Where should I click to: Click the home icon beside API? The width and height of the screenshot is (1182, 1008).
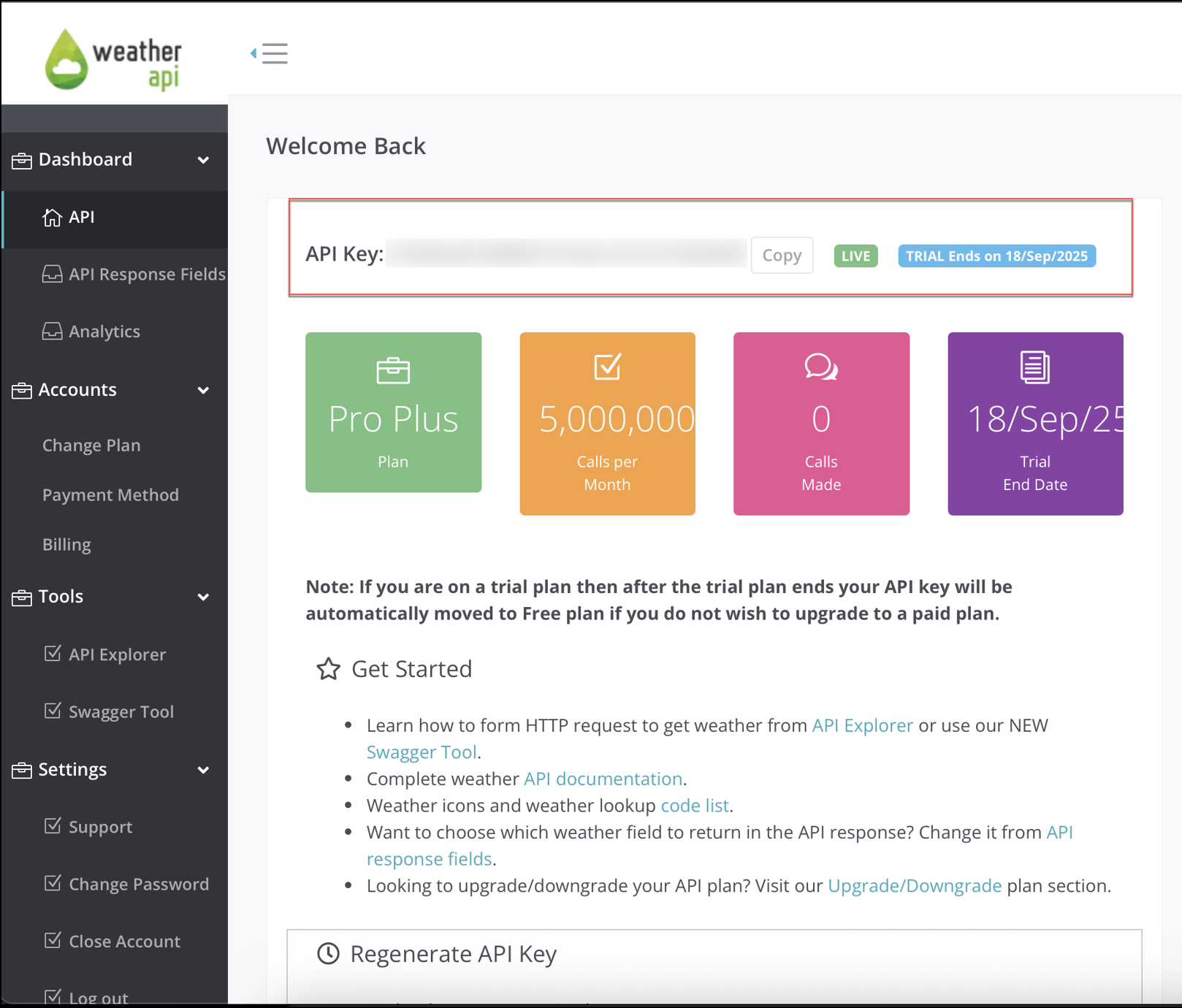(52, 217)
